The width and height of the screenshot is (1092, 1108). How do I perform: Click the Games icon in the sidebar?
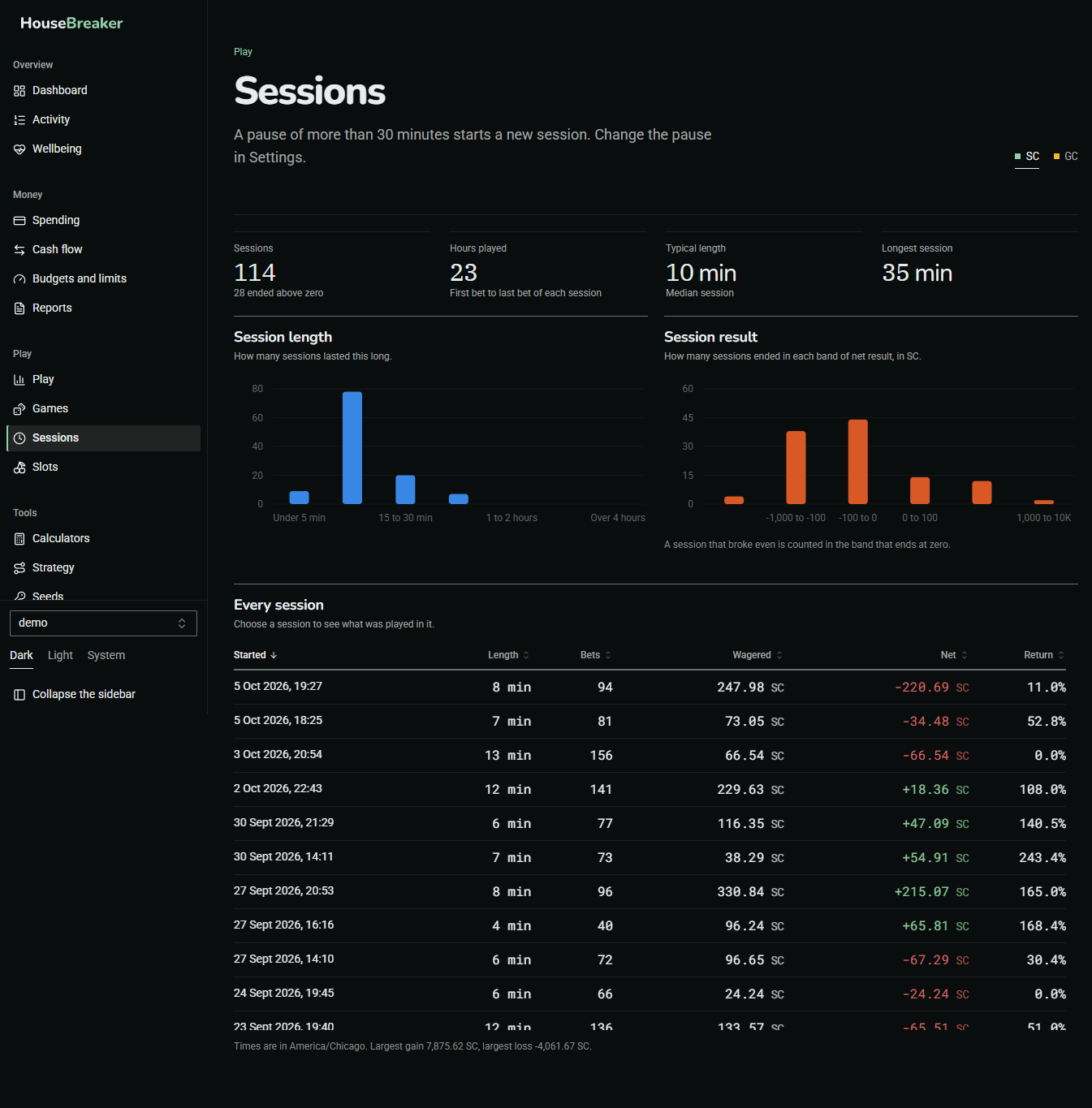(19, 409)
